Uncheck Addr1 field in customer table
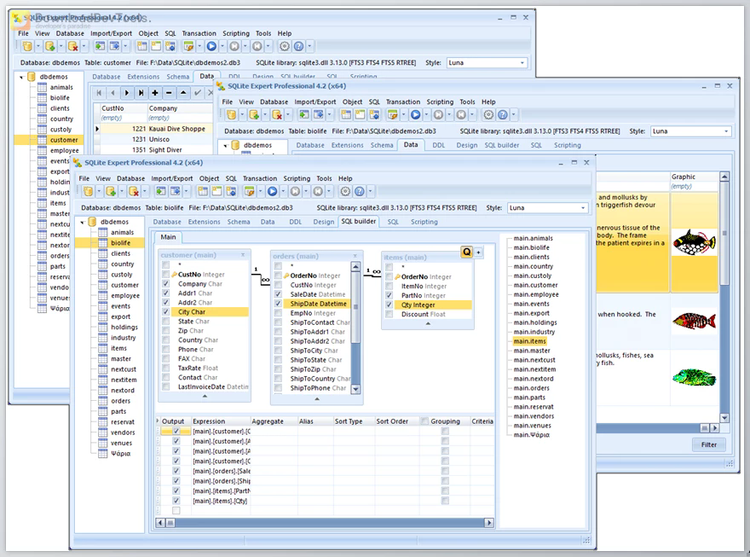Viewport: 750px width, 557px height. tap(165, 293)
